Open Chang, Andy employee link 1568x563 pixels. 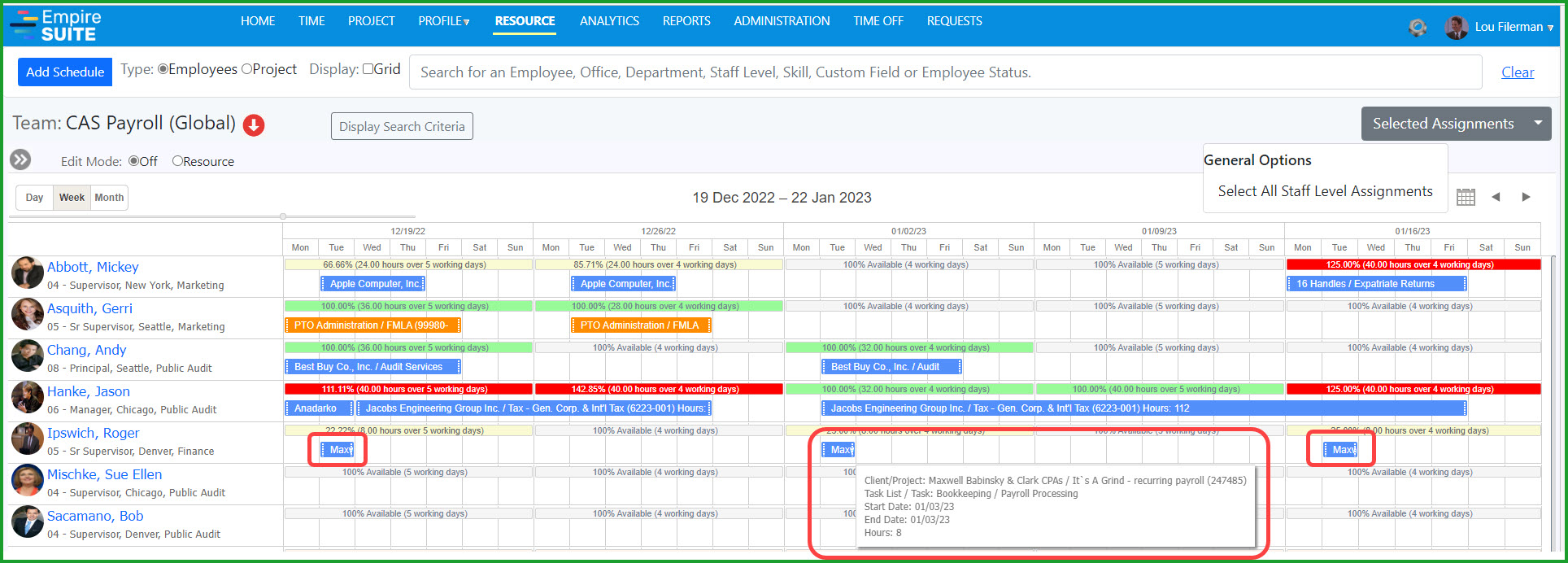(x=87, y=350)
